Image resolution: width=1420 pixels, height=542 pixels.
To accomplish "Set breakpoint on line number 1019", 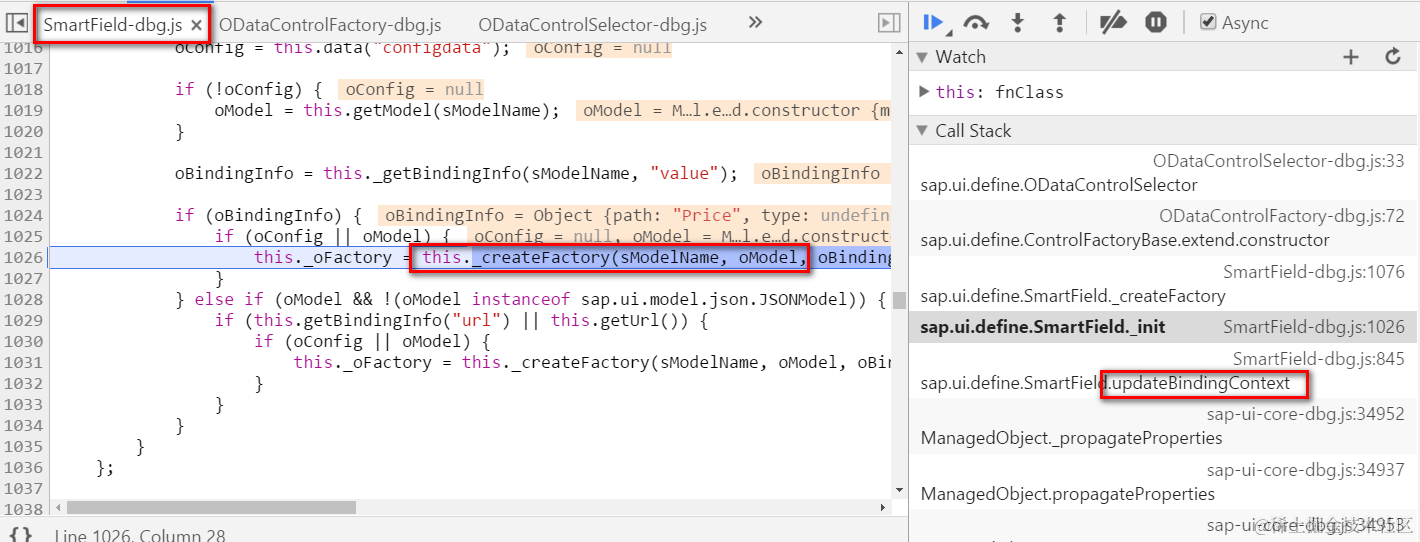I will [24, 110].
